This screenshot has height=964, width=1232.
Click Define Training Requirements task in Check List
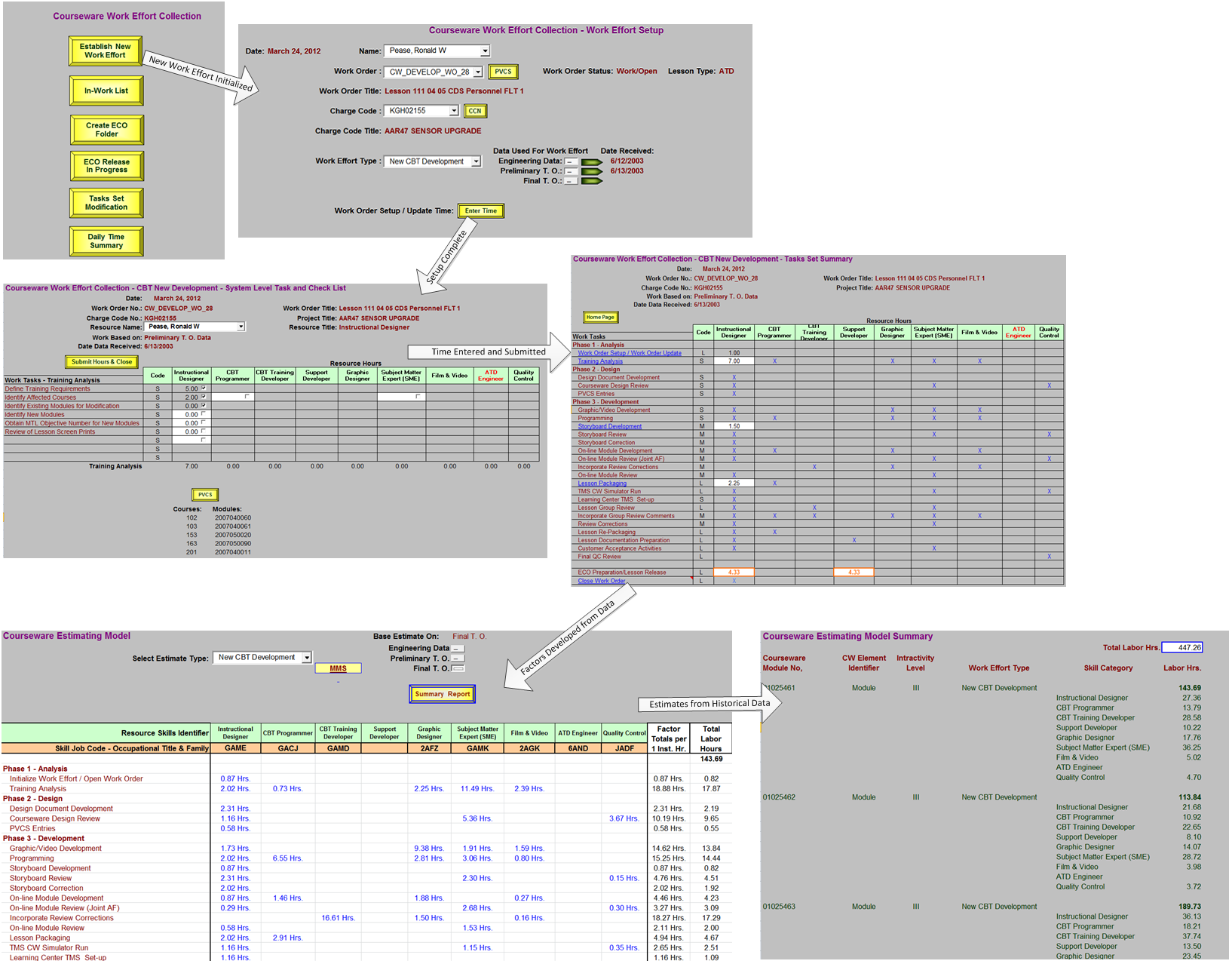coord(48,389)
